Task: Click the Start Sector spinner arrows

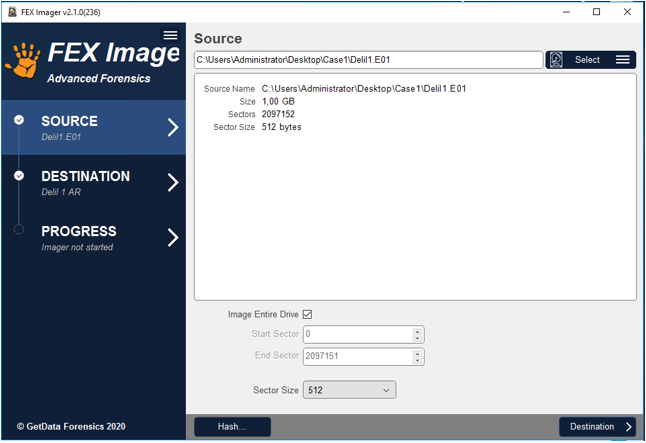Action: point(418,334)
